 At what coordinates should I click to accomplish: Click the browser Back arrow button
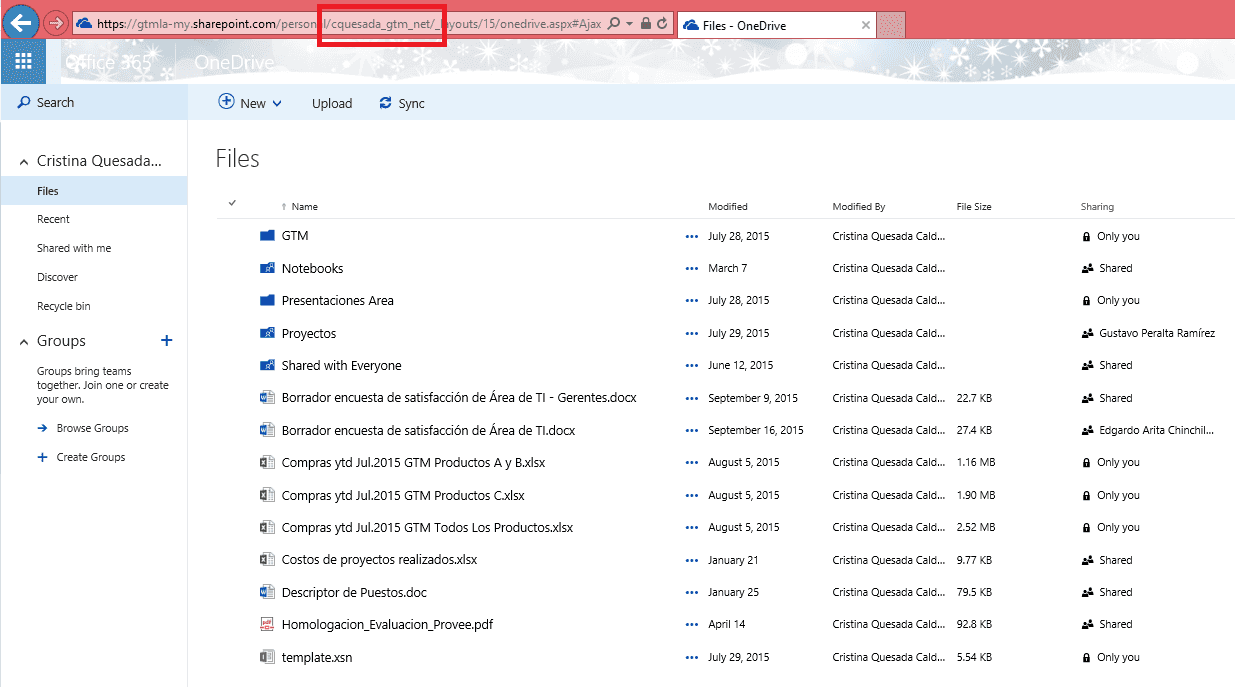coord(21,21)
